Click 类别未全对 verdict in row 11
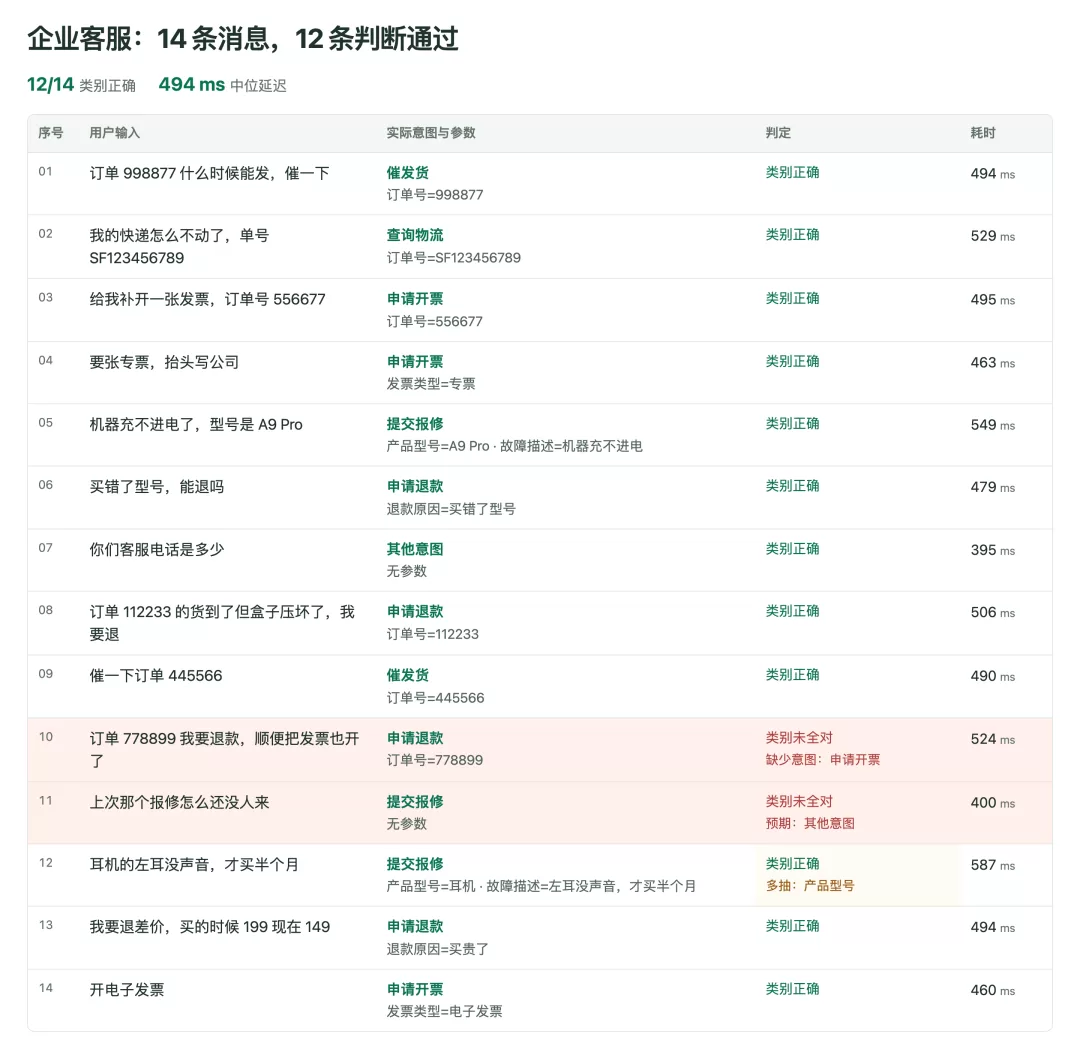1080x1043 pixels. (x=799, y=801)
